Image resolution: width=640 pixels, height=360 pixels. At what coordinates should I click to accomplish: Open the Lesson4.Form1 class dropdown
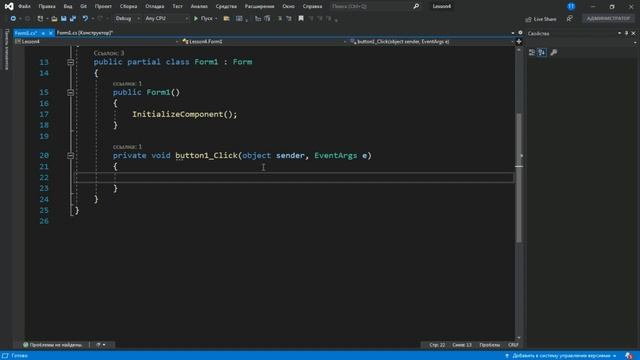click(264, 42)
